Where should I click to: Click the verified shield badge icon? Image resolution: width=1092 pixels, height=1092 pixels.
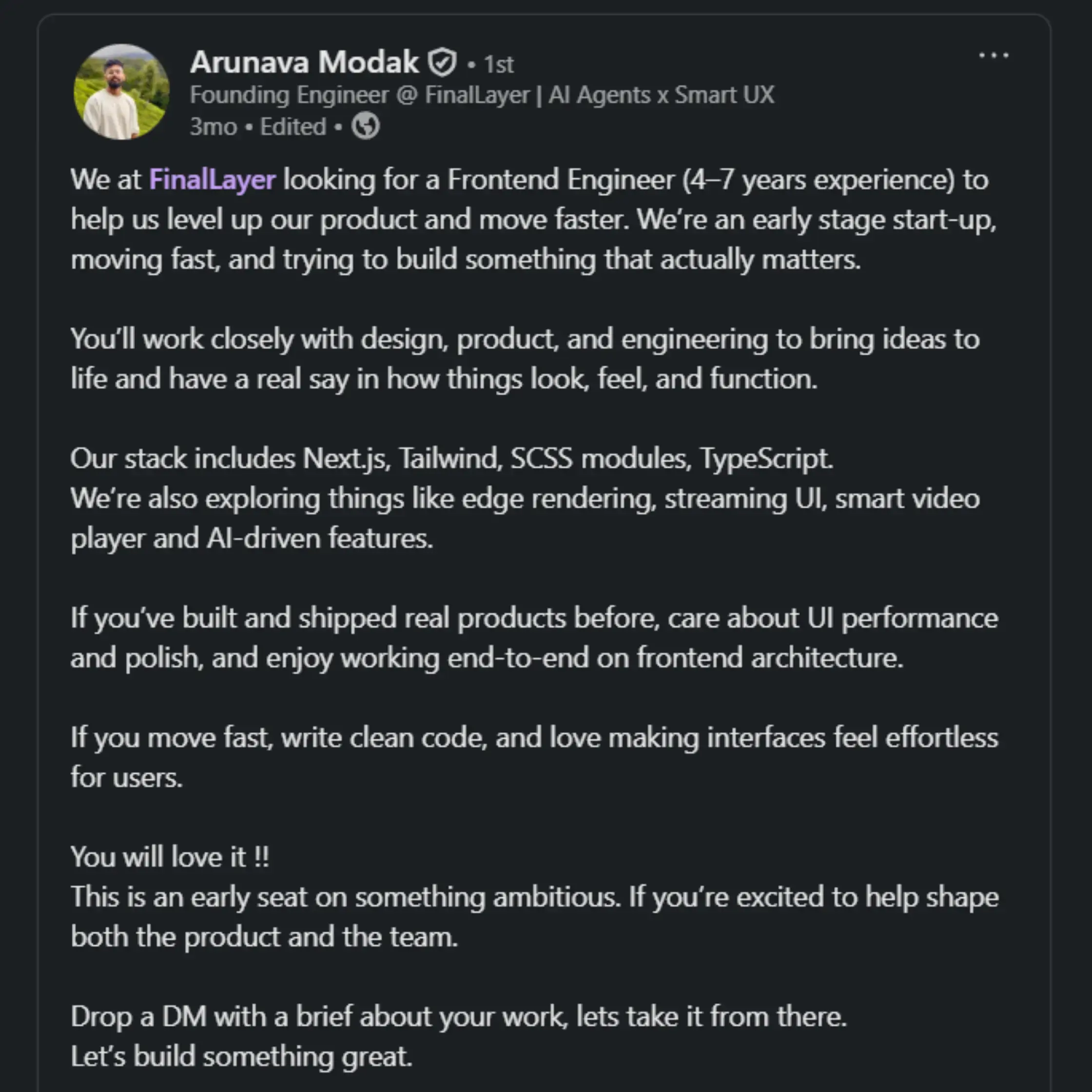pos(442,62)
